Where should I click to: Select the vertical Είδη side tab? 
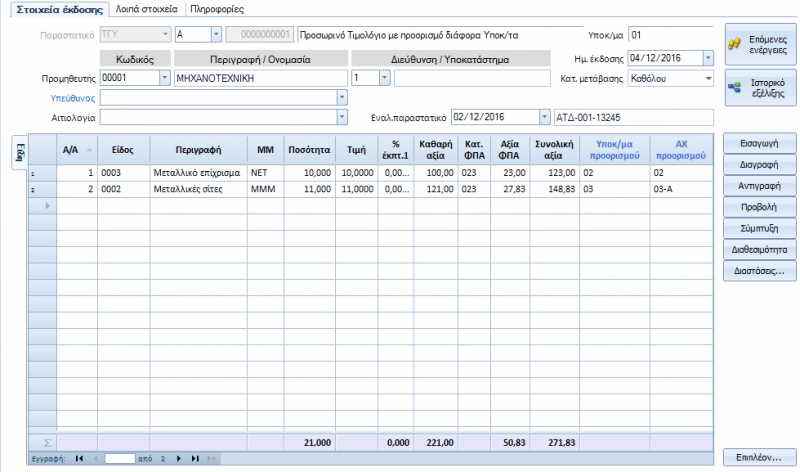point(20,153)
